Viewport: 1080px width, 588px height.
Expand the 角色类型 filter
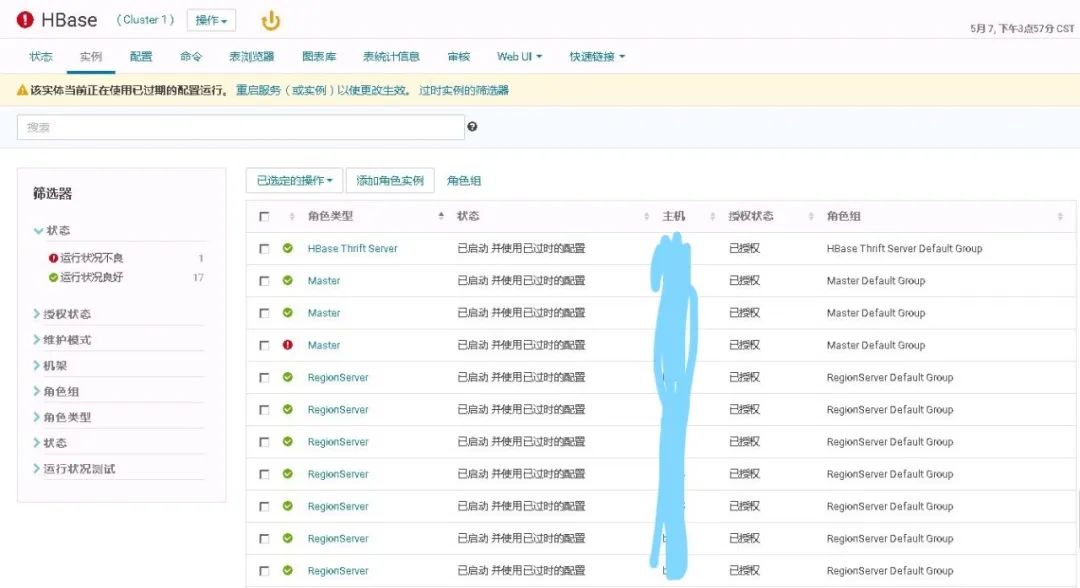[62, 417]
